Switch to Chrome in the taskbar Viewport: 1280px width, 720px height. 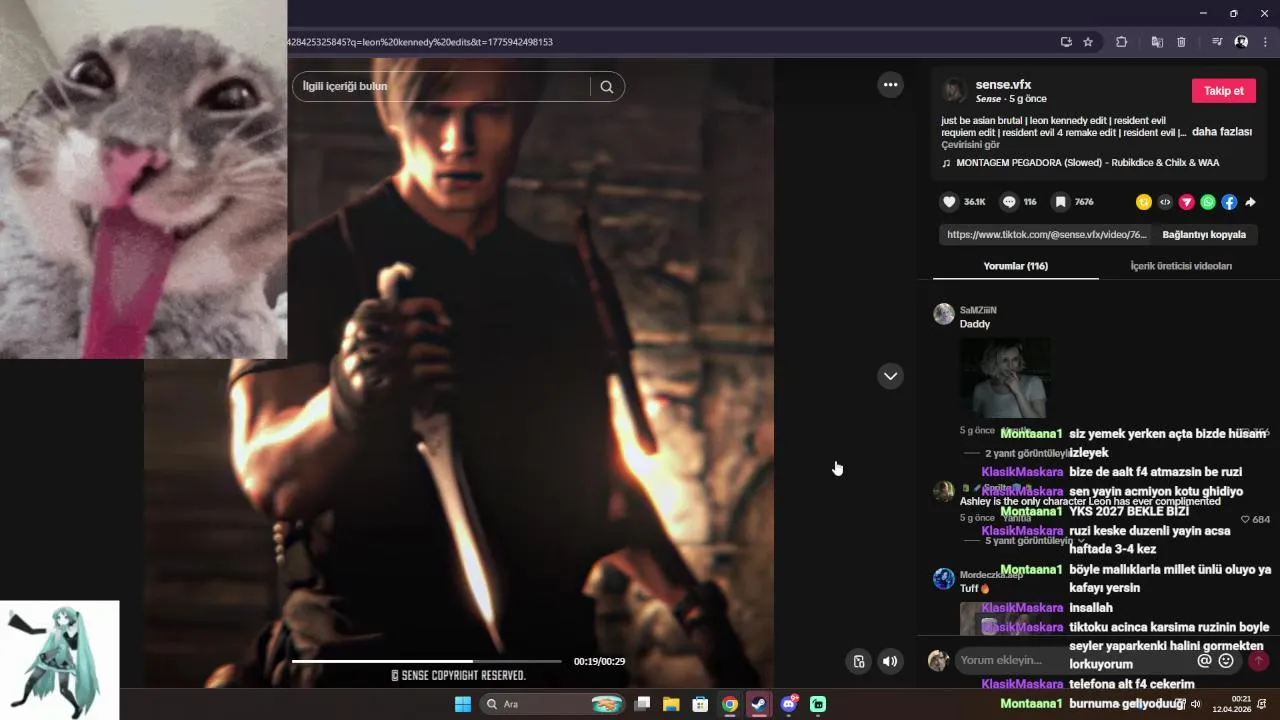point(730,704)
